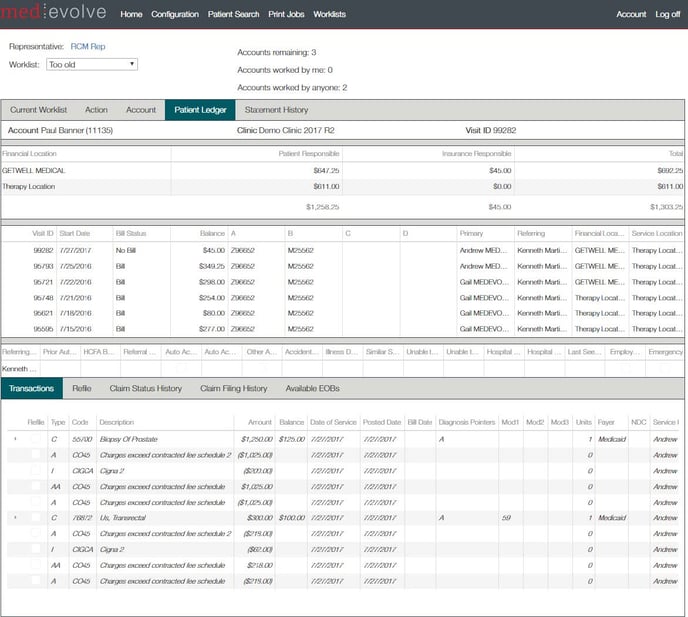Expand the Biopsy Of Prostate transaction row
The image size is (688, 617).
[x=14, y=439]
